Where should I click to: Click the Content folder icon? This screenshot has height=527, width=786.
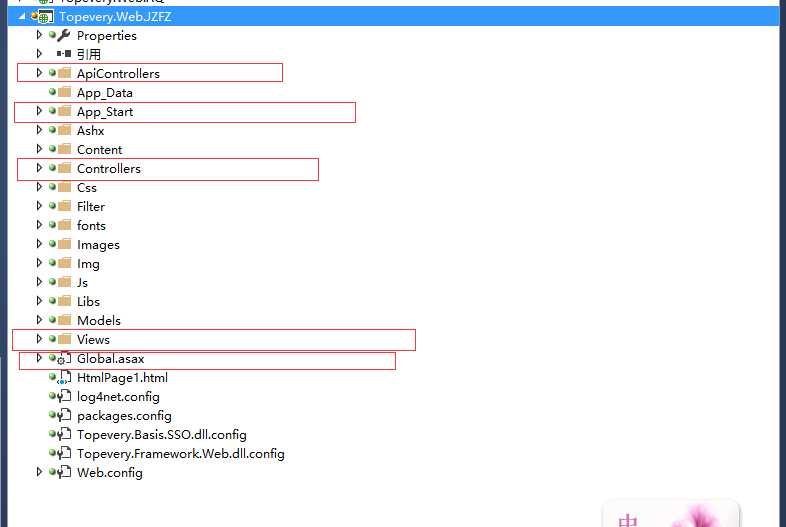[64, 149]
